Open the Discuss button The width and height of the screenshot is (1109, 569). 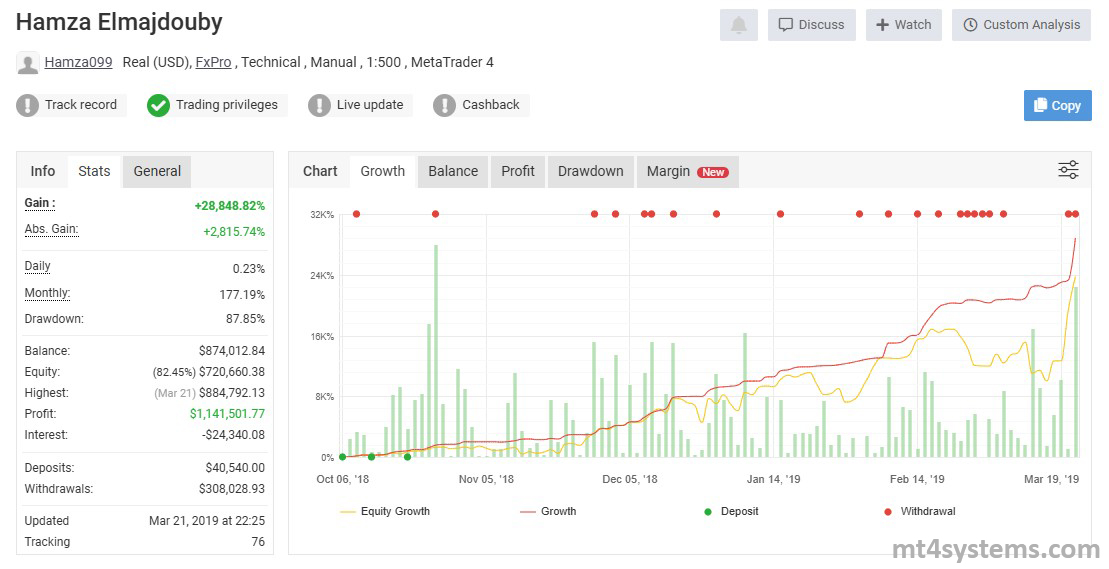click(x=811, y=25)
